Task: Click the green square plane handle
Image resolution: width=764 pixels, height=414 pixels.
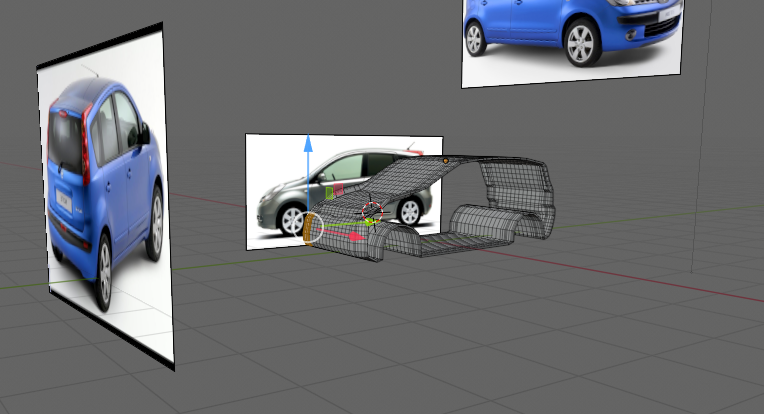Action: tap(329, 193)
